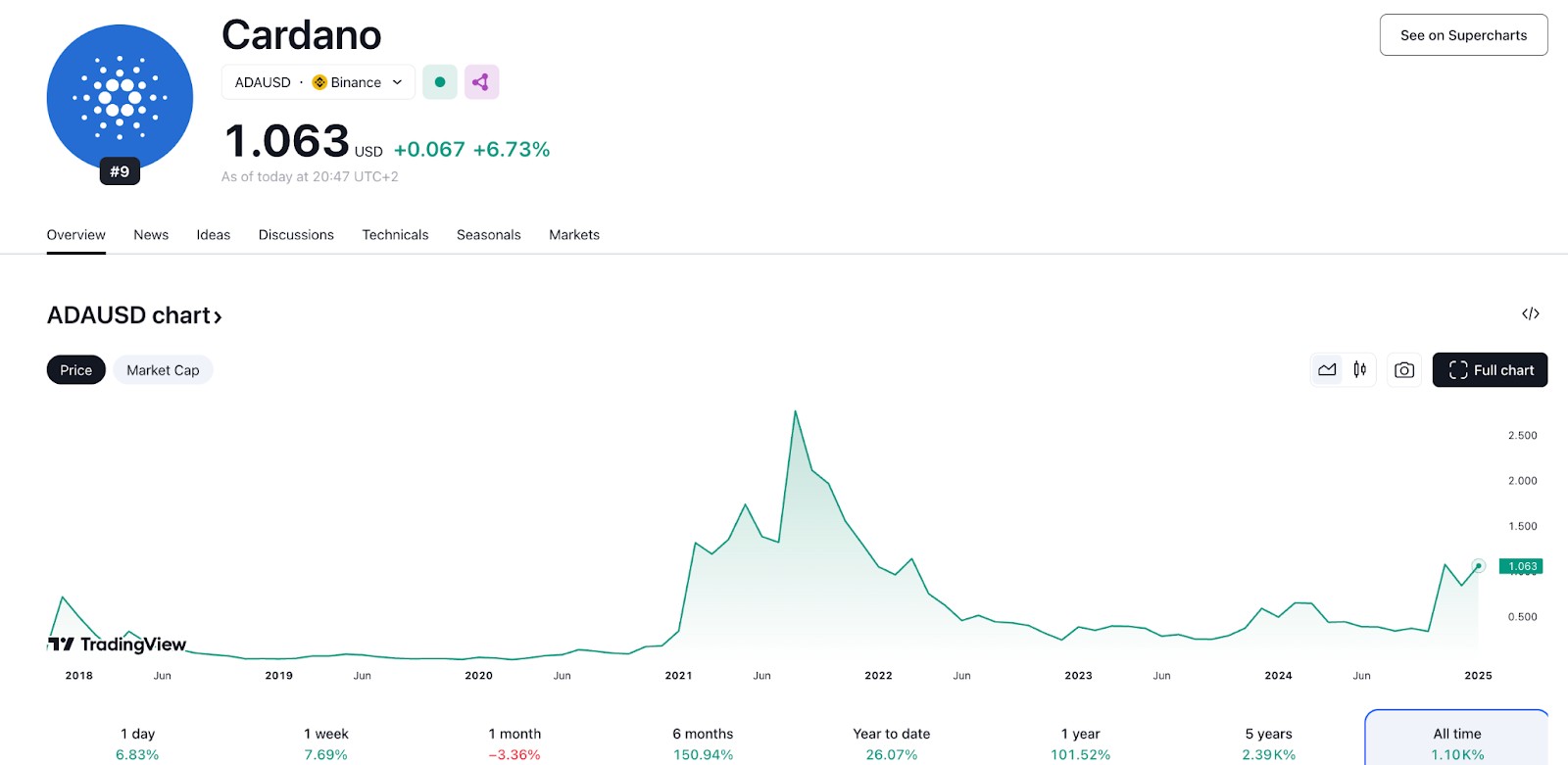Select the 1 day range

[137, 743]
